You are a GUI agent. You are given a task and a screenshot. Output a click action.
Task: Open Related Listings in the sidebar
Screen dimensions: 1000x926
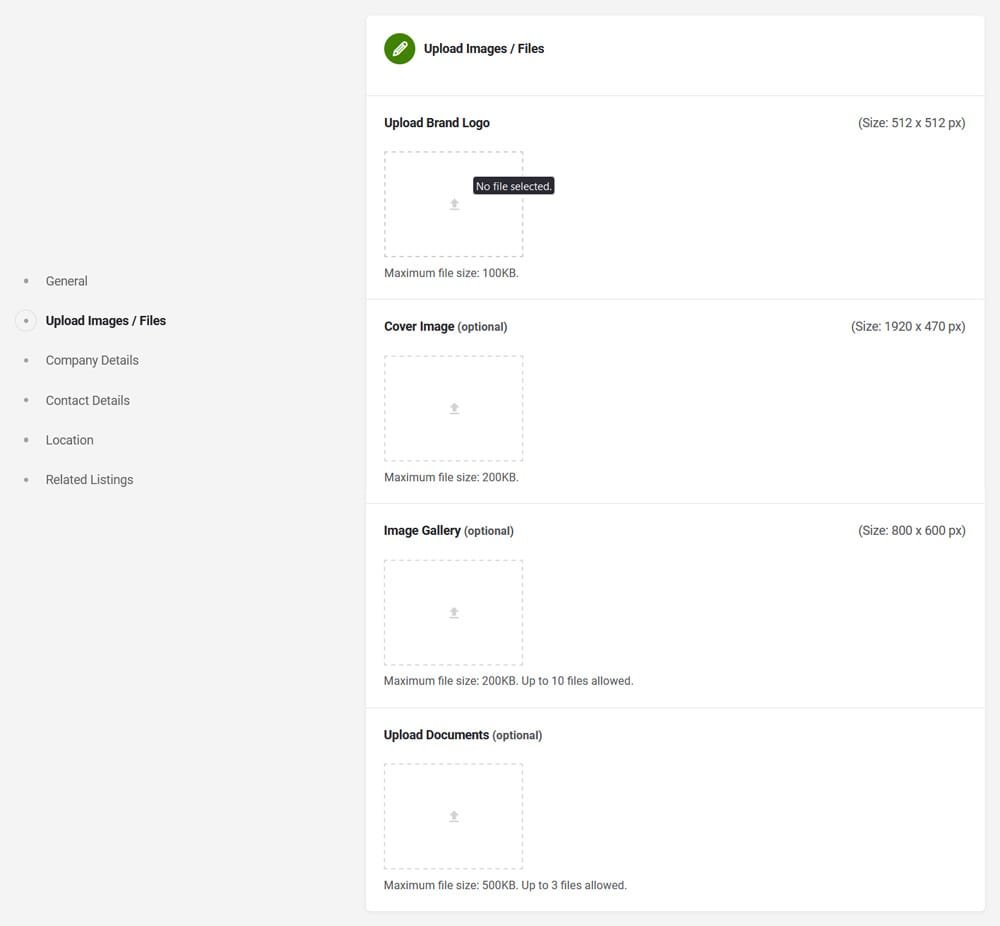click(89, 480)
